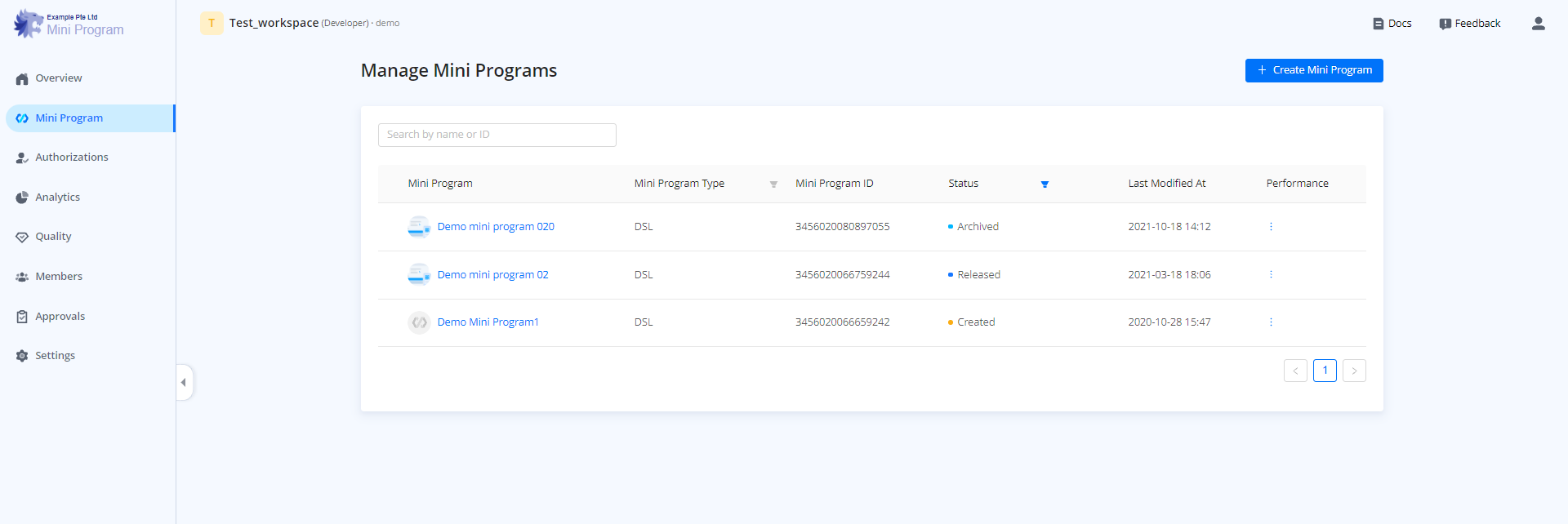The height and width of the screenshot is (524, 1568).
Task: Open Settings from the sidebar
Action: click(55, 356)
